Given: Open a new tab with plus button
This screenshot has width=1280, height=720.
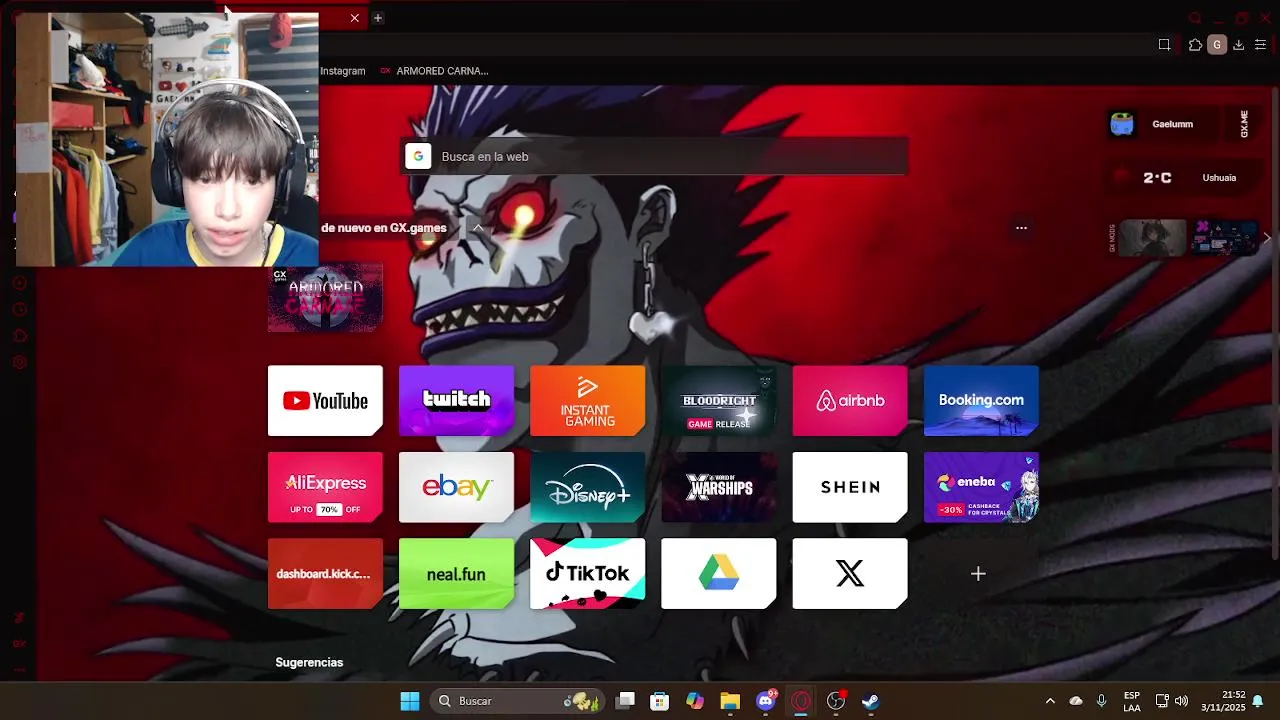Looking at the screenshot, I should (x=377, y=18).
